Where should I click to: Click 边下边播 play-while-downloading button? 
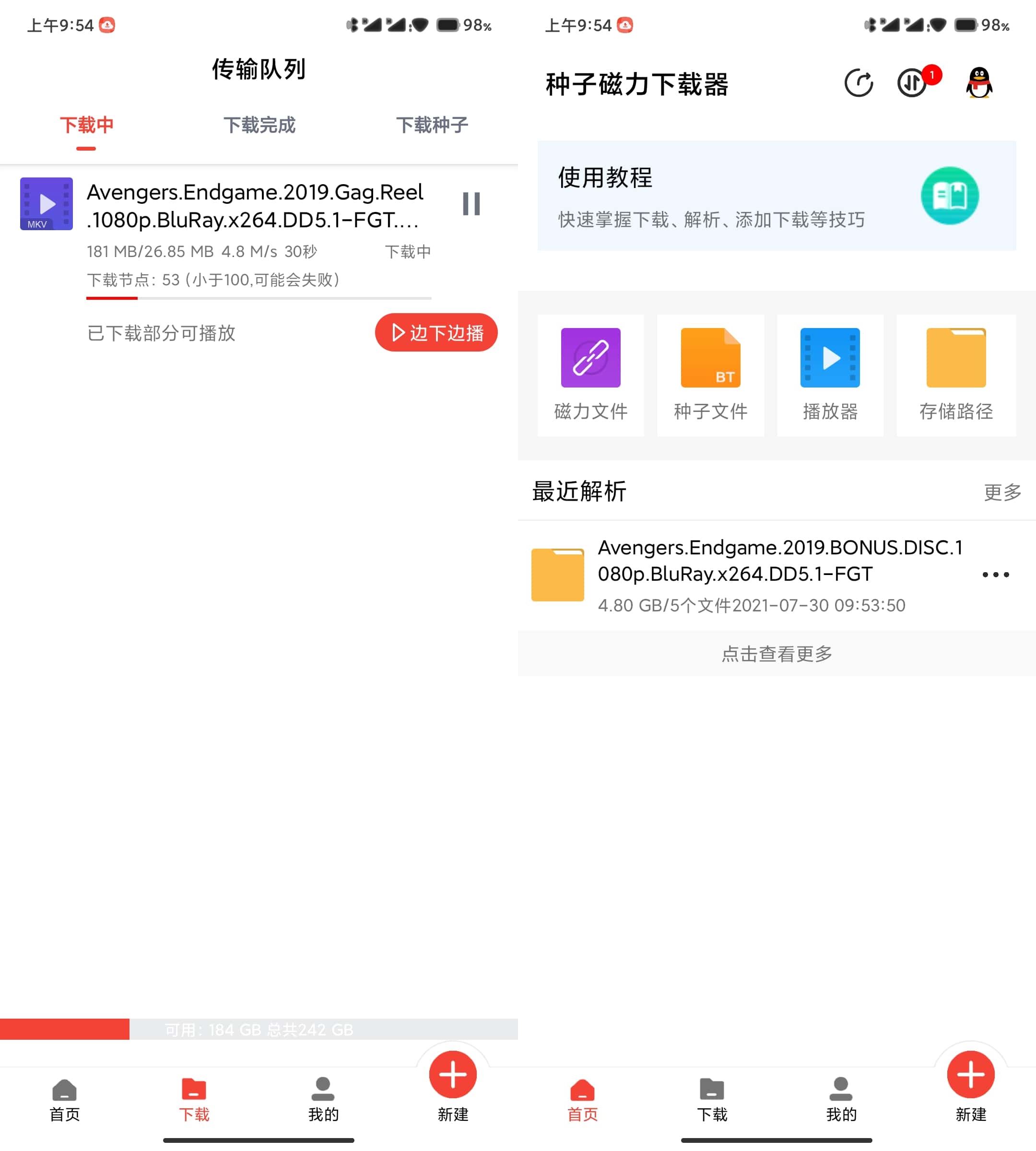click(x=437, y=333)
